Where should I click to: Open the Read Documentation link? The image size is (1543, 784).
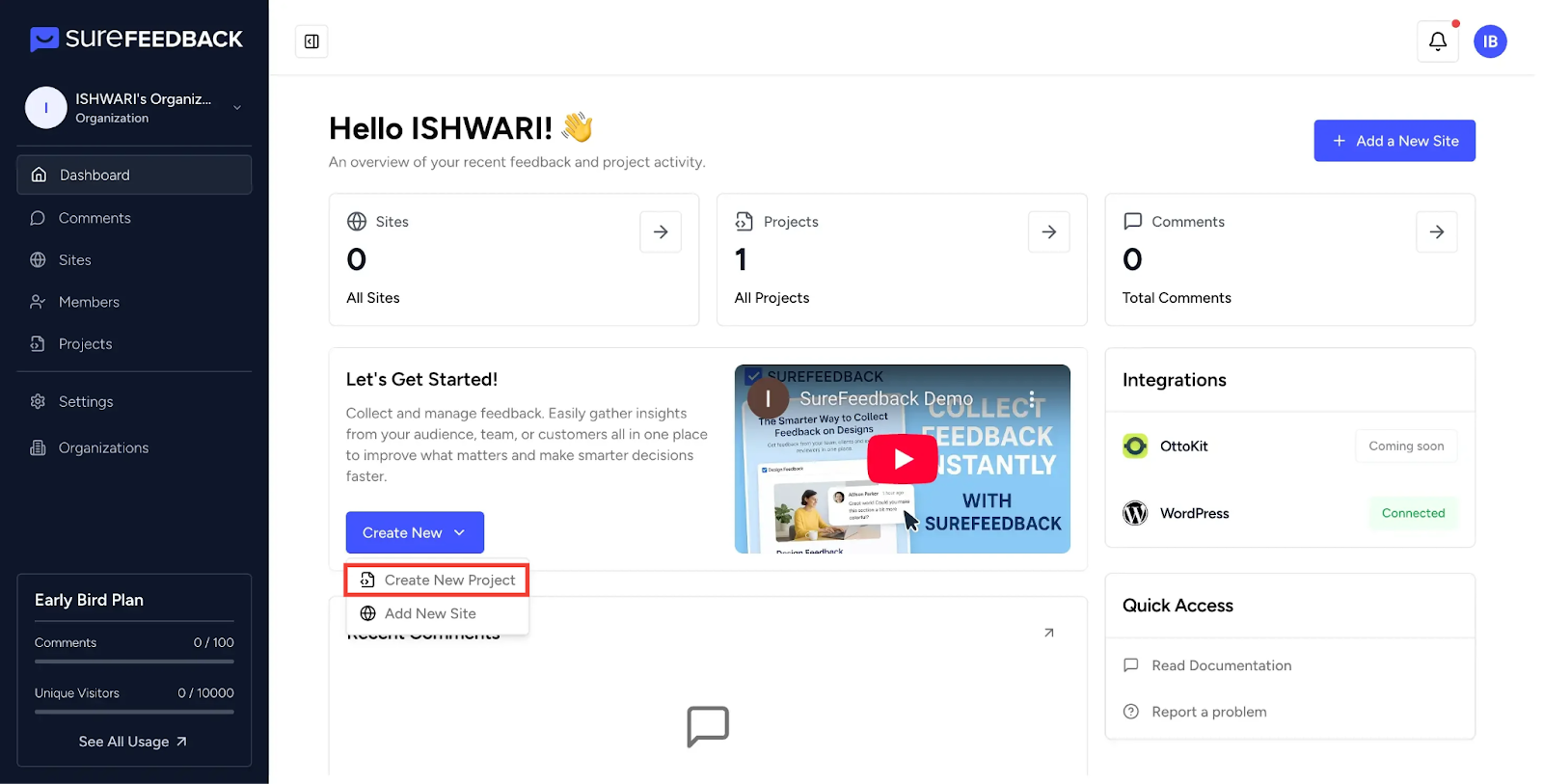[1221, 665]
